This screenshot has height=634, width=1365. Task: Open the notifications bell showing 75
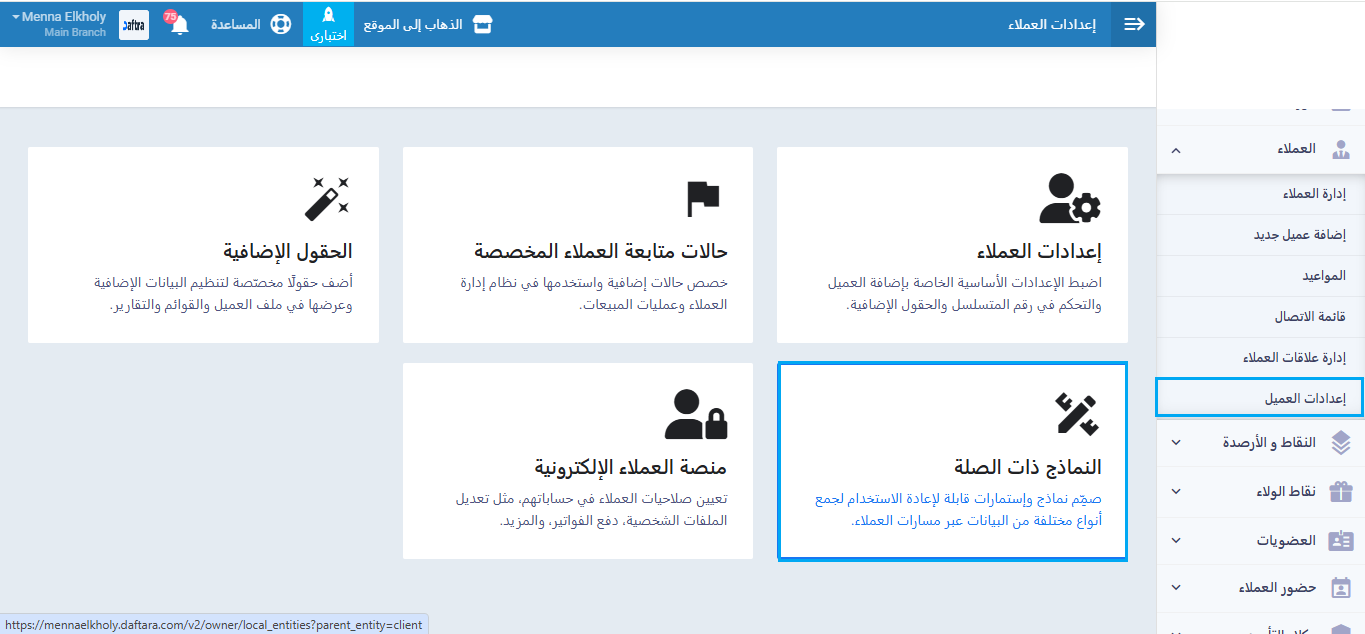click(179, 25)
